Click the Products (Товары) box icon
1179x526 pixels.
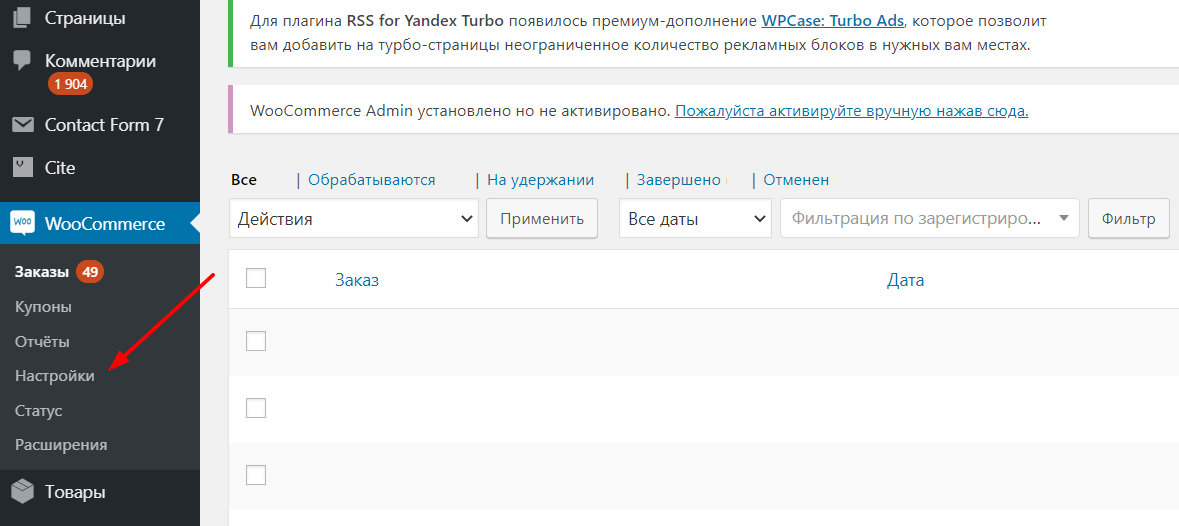(x=22, y=491)
